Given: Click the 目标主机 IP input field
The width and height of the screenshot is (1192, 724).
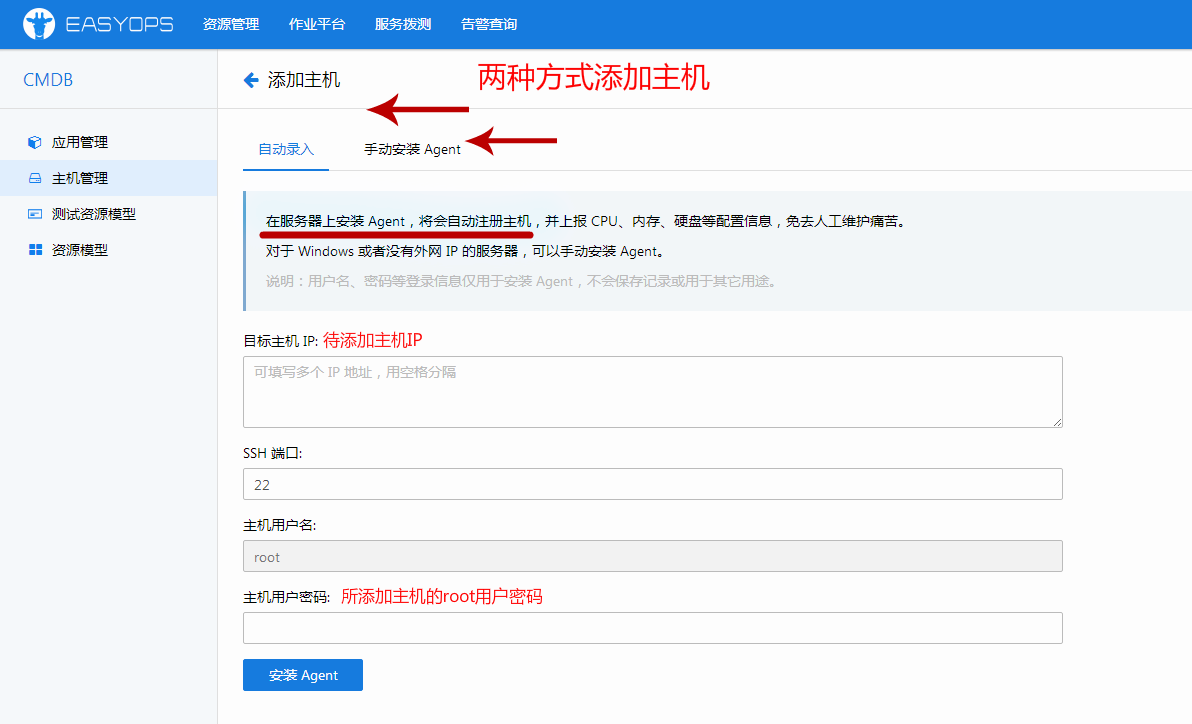Looking at the screenshot, I should click(x=650, y=390).
